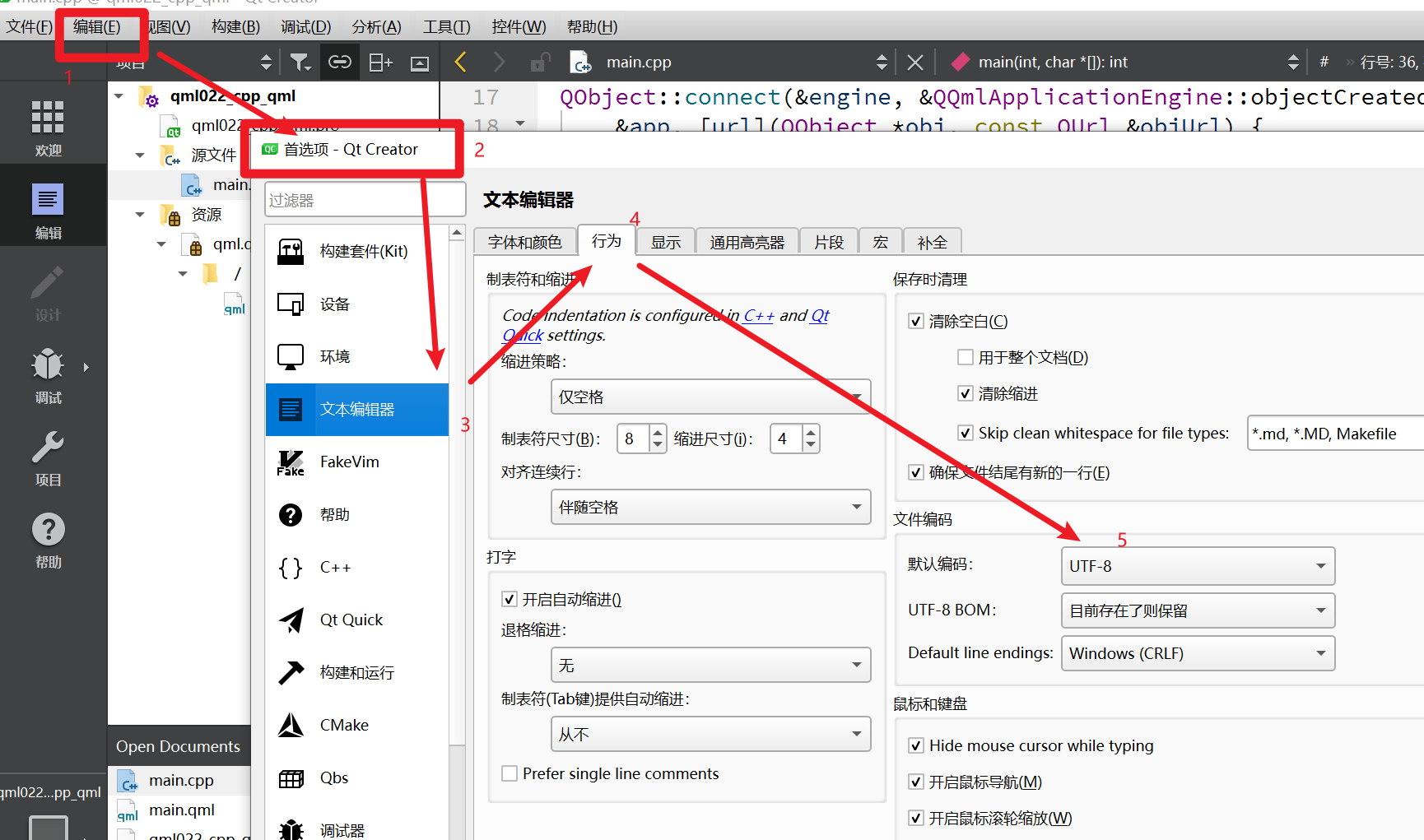Viewport: 1424px width, 840px height.
Task: Click the lock file icon in editor toolbar
Action: pos(540,62)
